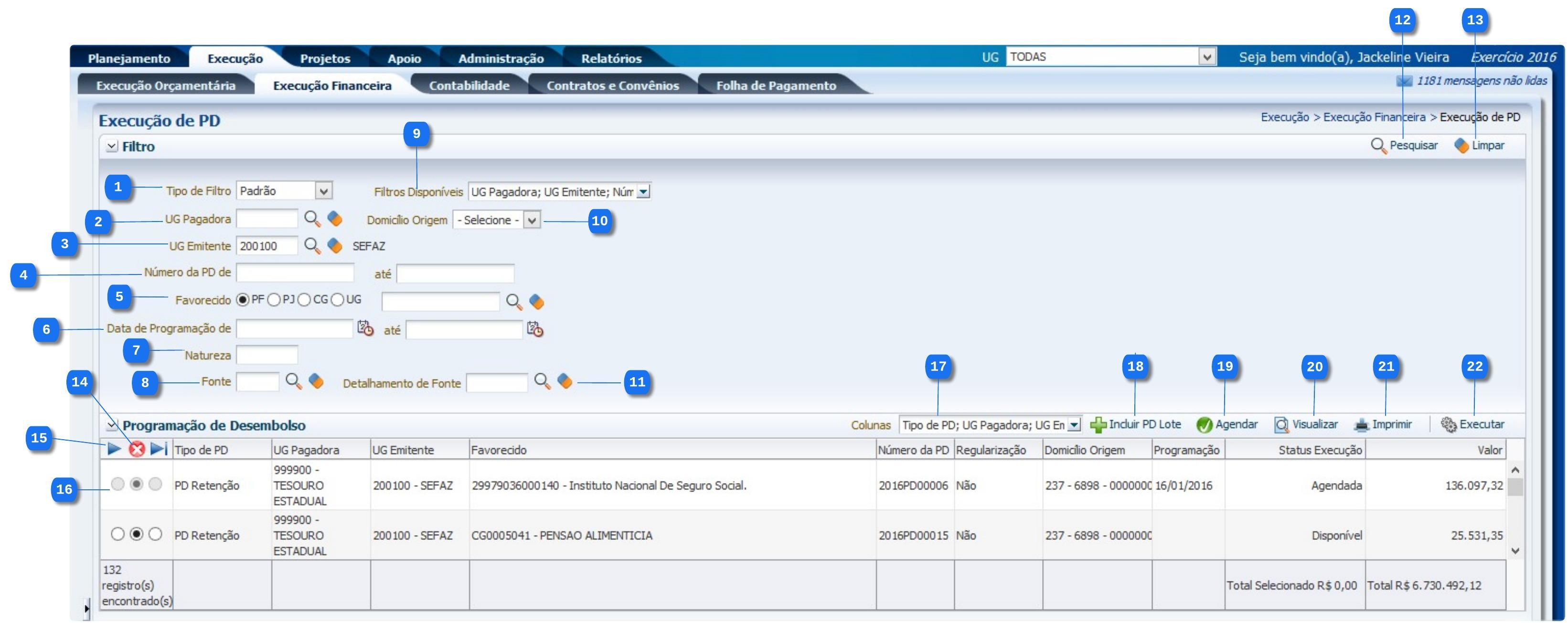The height and width of the screenshot is (623, 1568).
Task: Select the PJ Favorecido radio button
Action: click(x=275, y=300)
